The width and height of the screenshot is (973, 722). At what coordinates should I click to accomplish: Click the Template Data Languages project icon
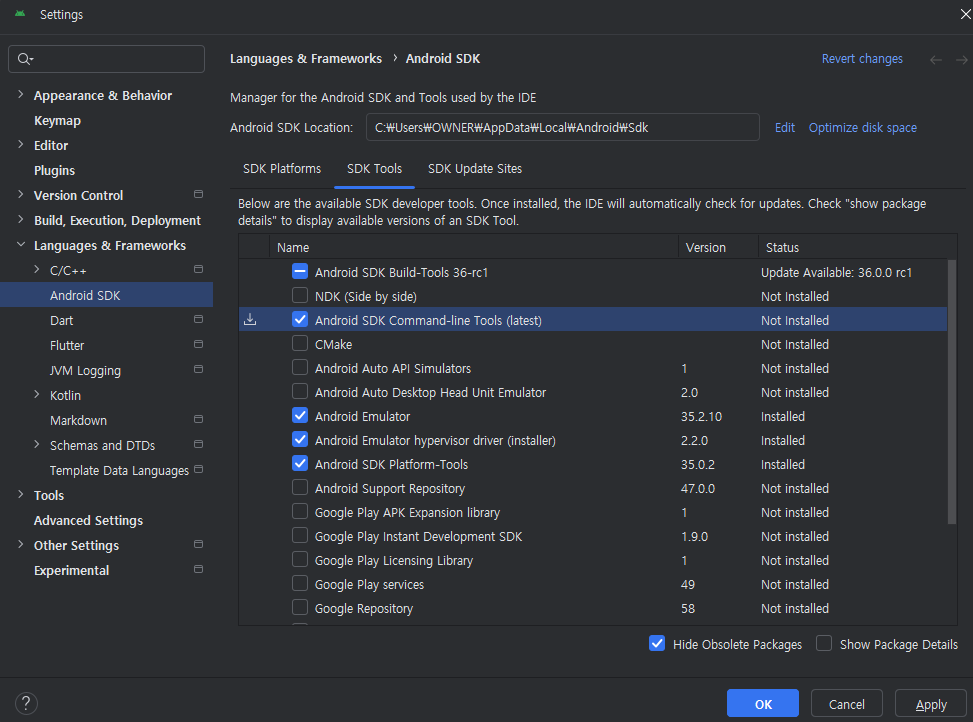click(199, 469)
